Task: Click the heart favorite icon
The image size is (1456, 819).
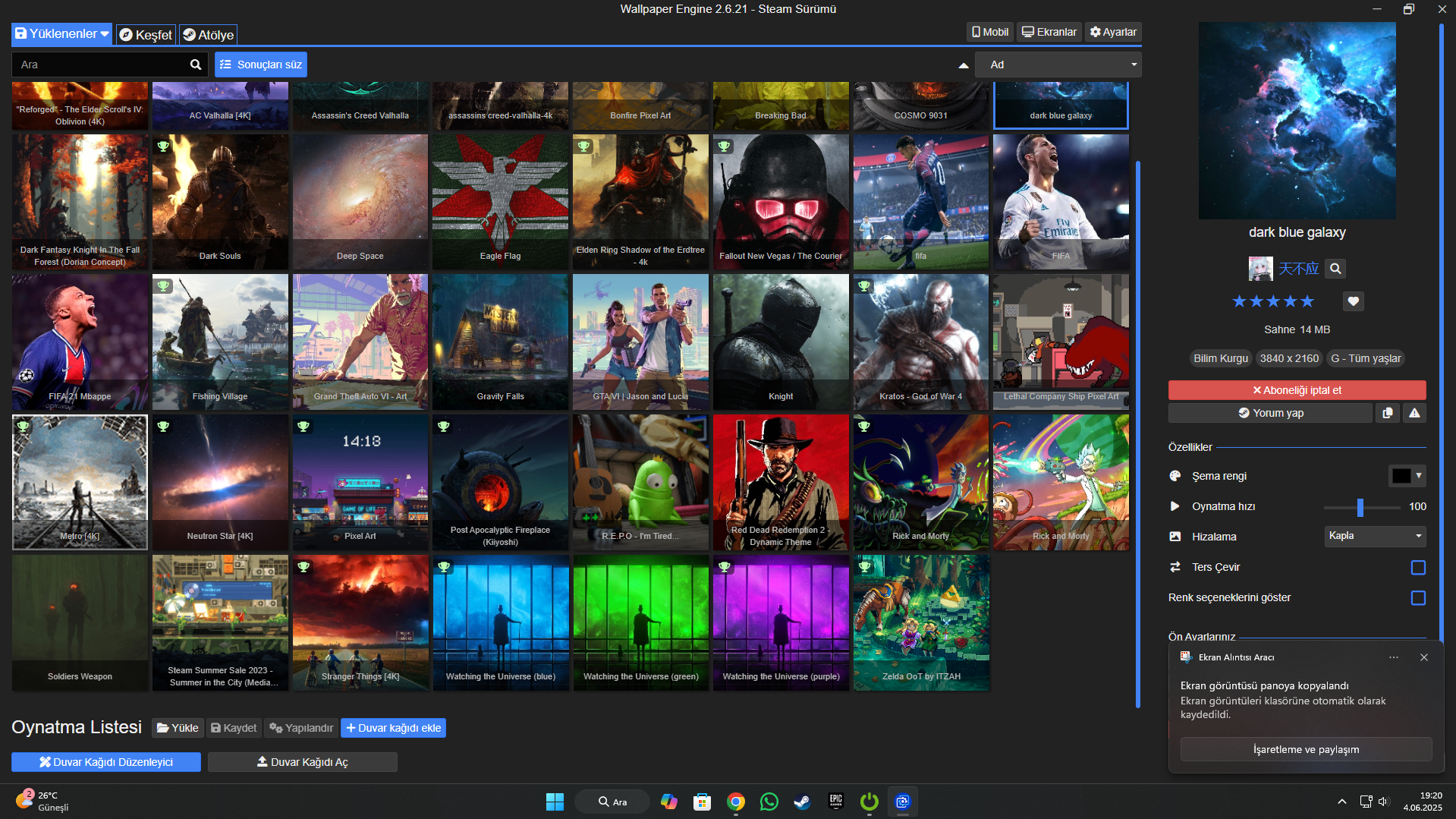Action: click(1353, 301)
